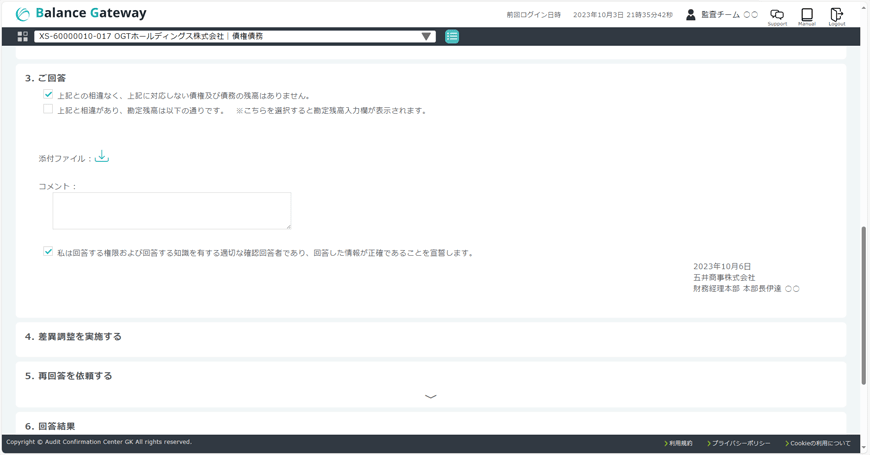Download the attached file icon

102,157
